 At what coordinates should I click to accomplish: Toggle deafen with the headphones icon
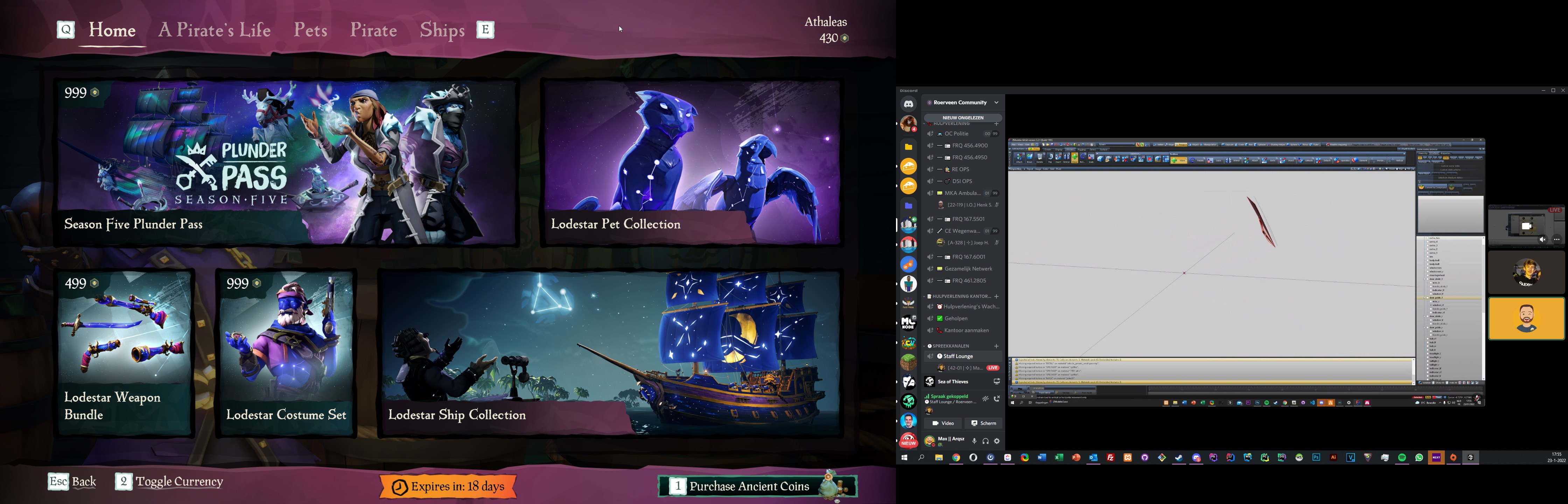986,441
